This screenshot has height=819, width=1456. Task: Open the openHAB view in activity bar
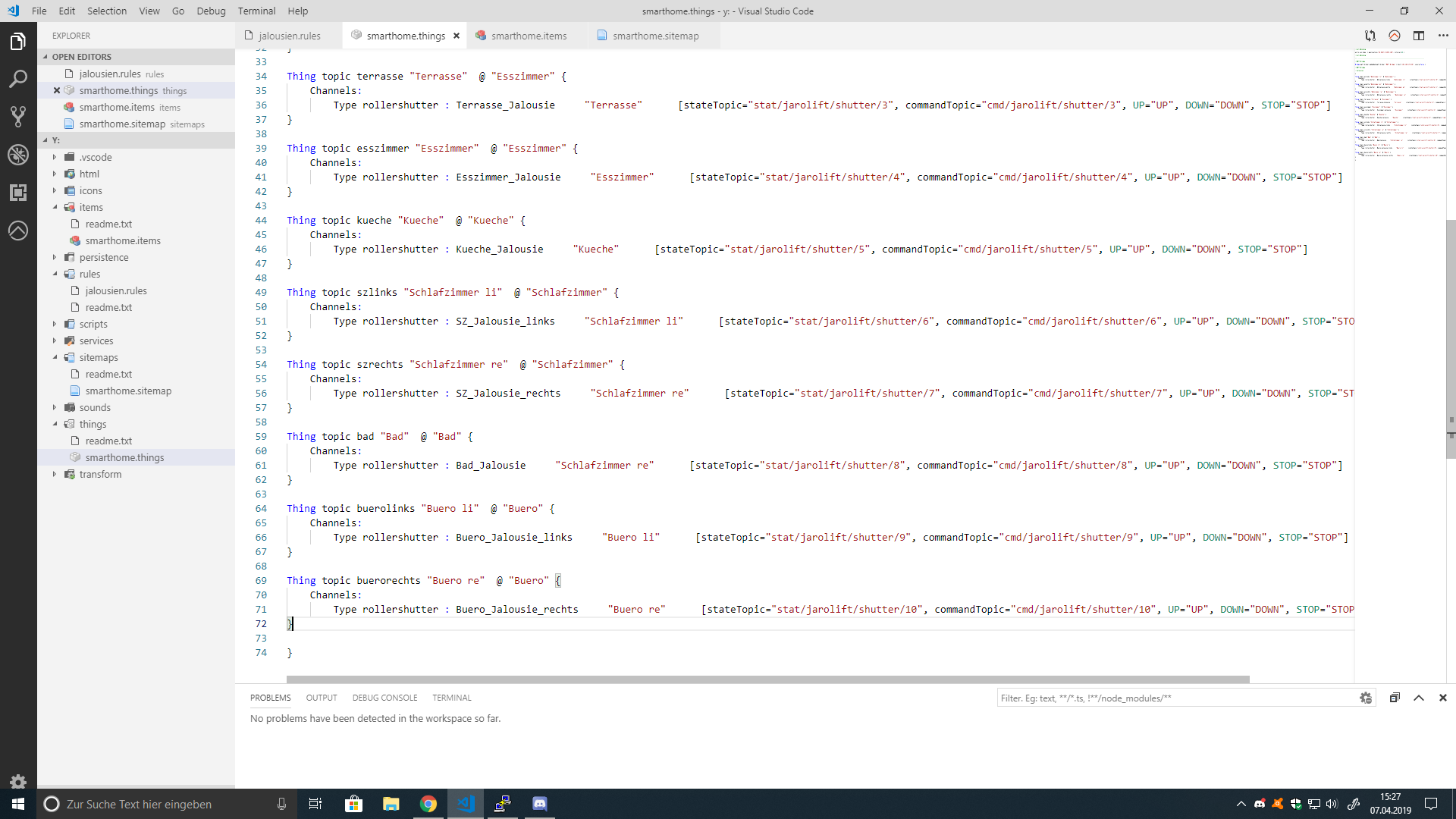coord(18,231)
